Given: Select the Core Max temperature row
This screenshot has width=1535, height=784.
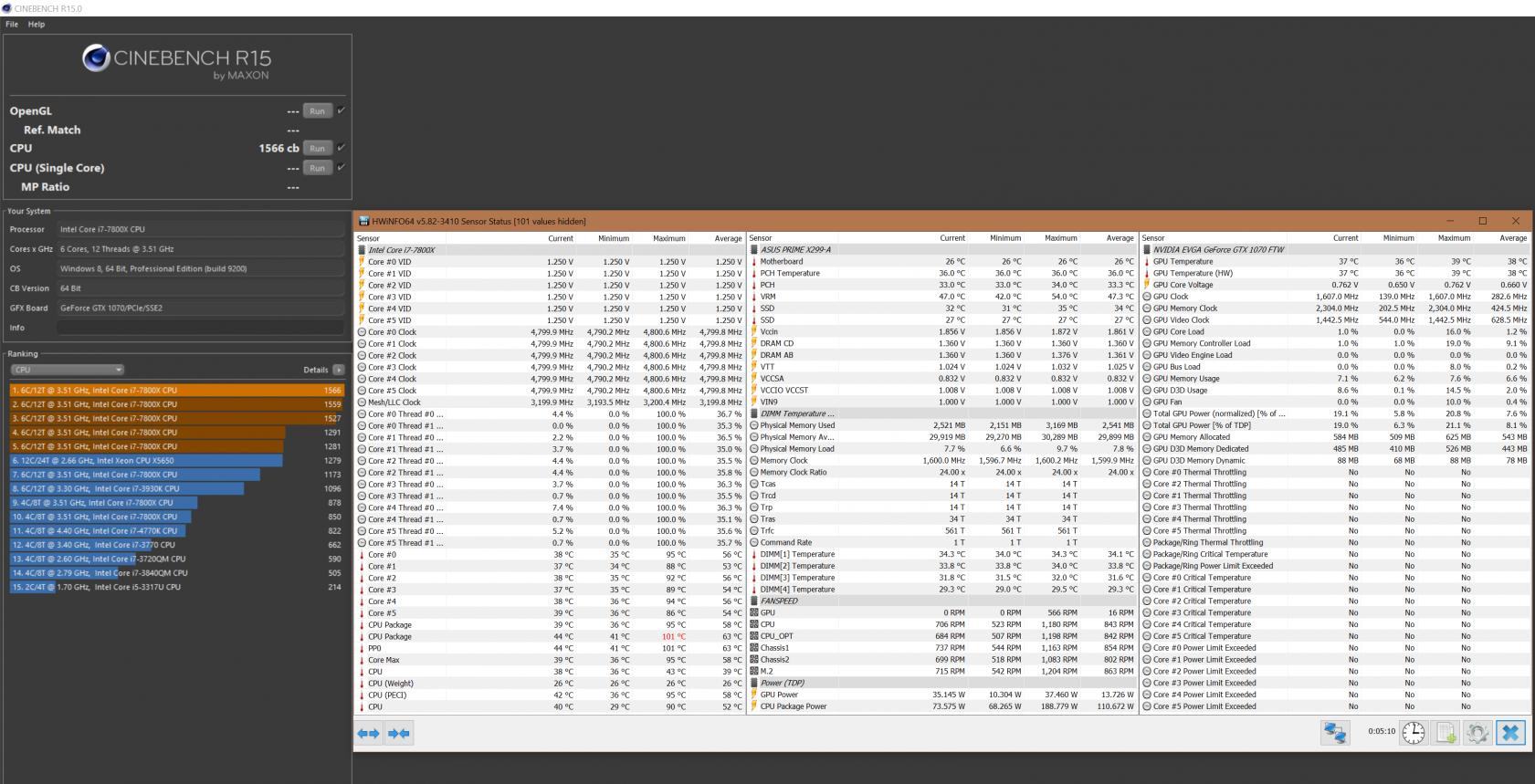Looking at the screenshot, I should (550, 660).
